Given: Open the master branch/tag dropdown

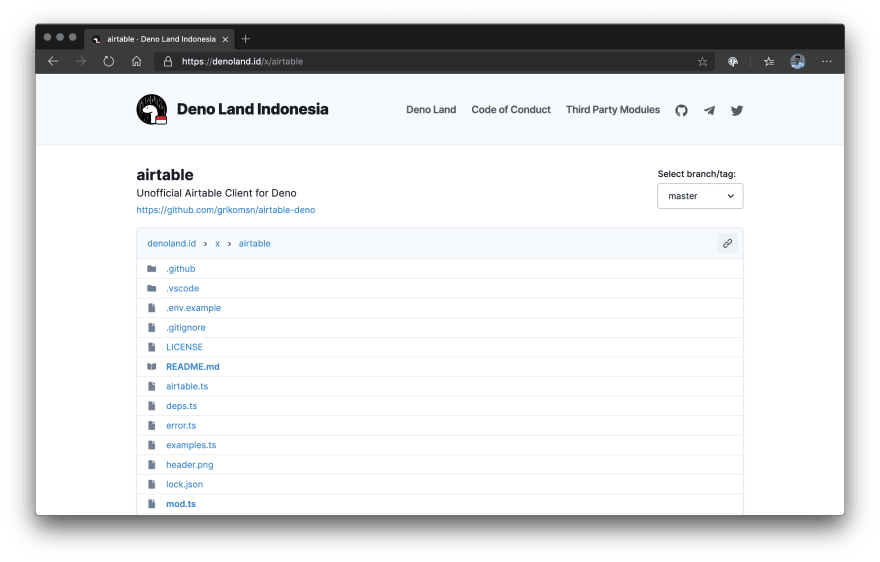Looking at the screenshot, I should click(x=700, y=196).
